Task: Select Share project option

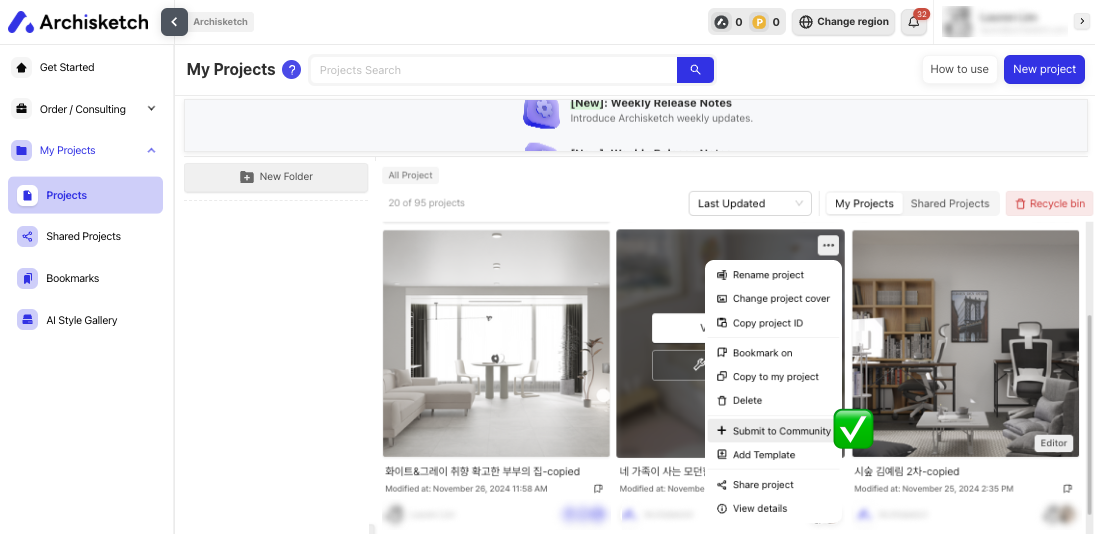Action: pos(774,485)
